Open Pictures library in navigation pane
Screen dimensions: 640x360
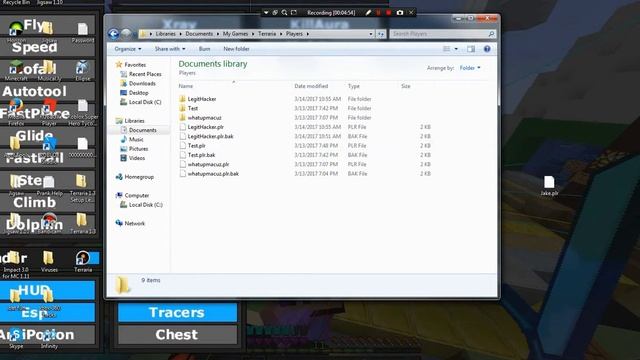(134, 149)
